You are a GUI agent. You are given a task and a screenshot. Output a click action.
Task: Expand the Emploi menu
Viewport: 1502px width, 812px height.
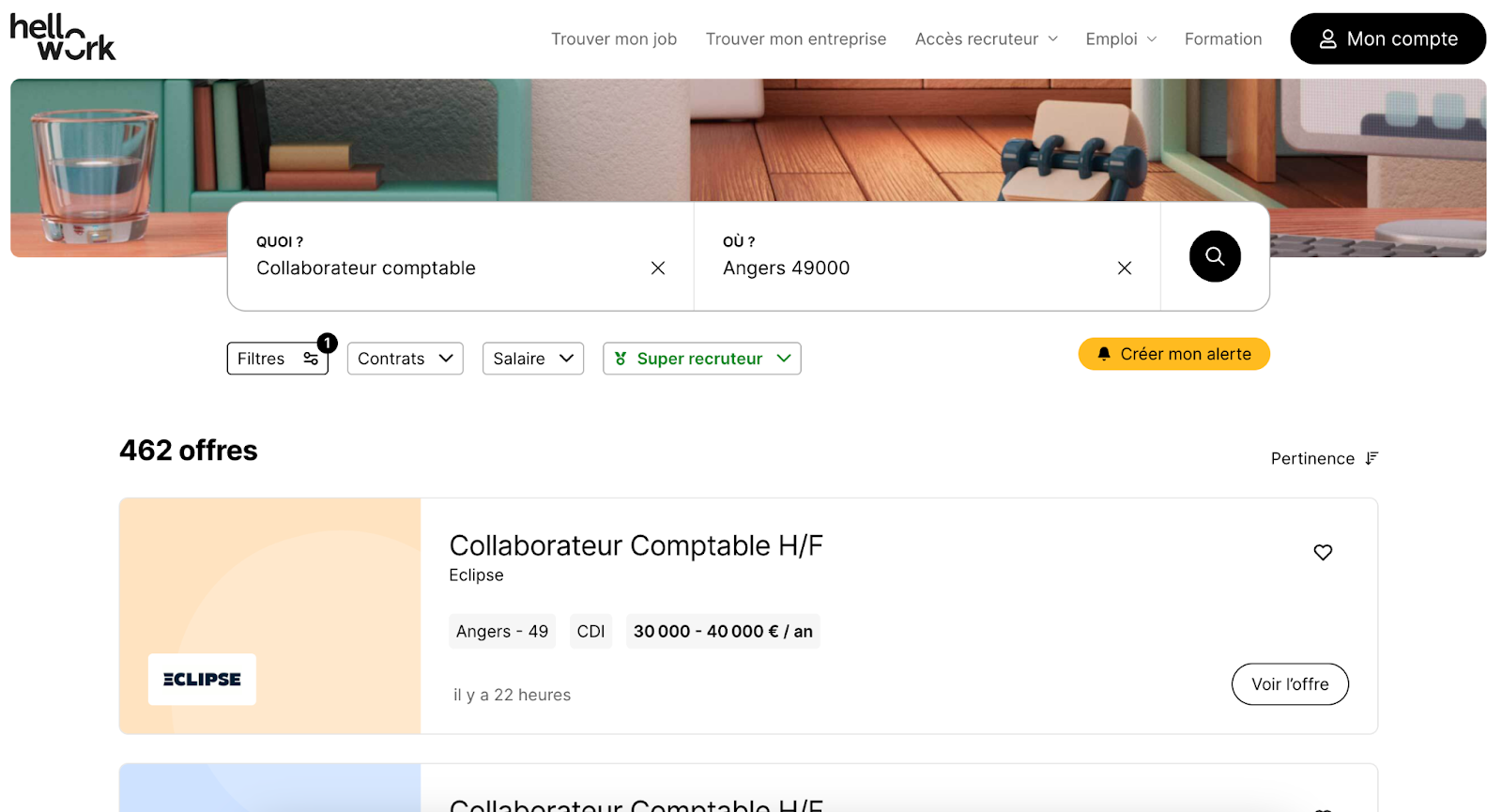coord(1121,39)
